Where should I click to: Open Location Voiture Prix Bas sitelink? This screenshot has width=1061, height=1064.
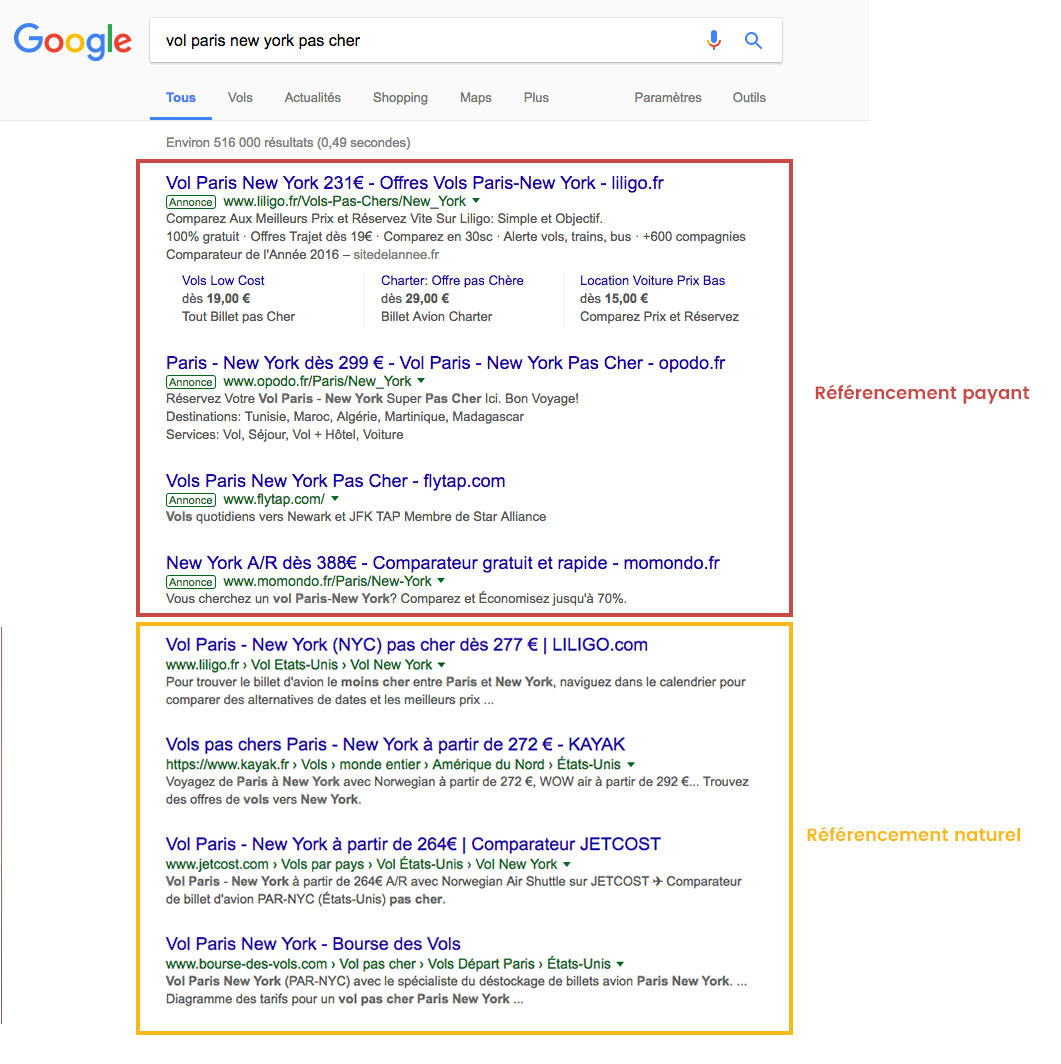[x=652, y=280]
